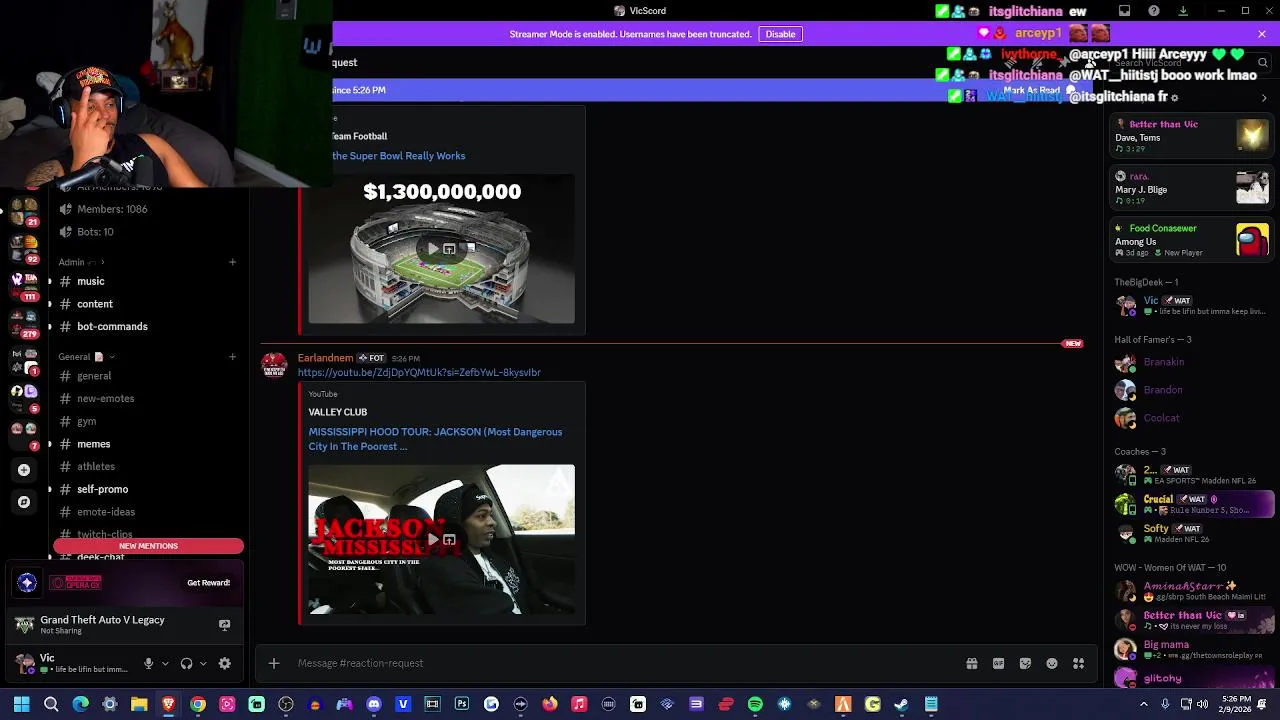Add a channel to General category
This screenshot has height=720, width=1280.
pyautogui.click(x=232, y=357)
